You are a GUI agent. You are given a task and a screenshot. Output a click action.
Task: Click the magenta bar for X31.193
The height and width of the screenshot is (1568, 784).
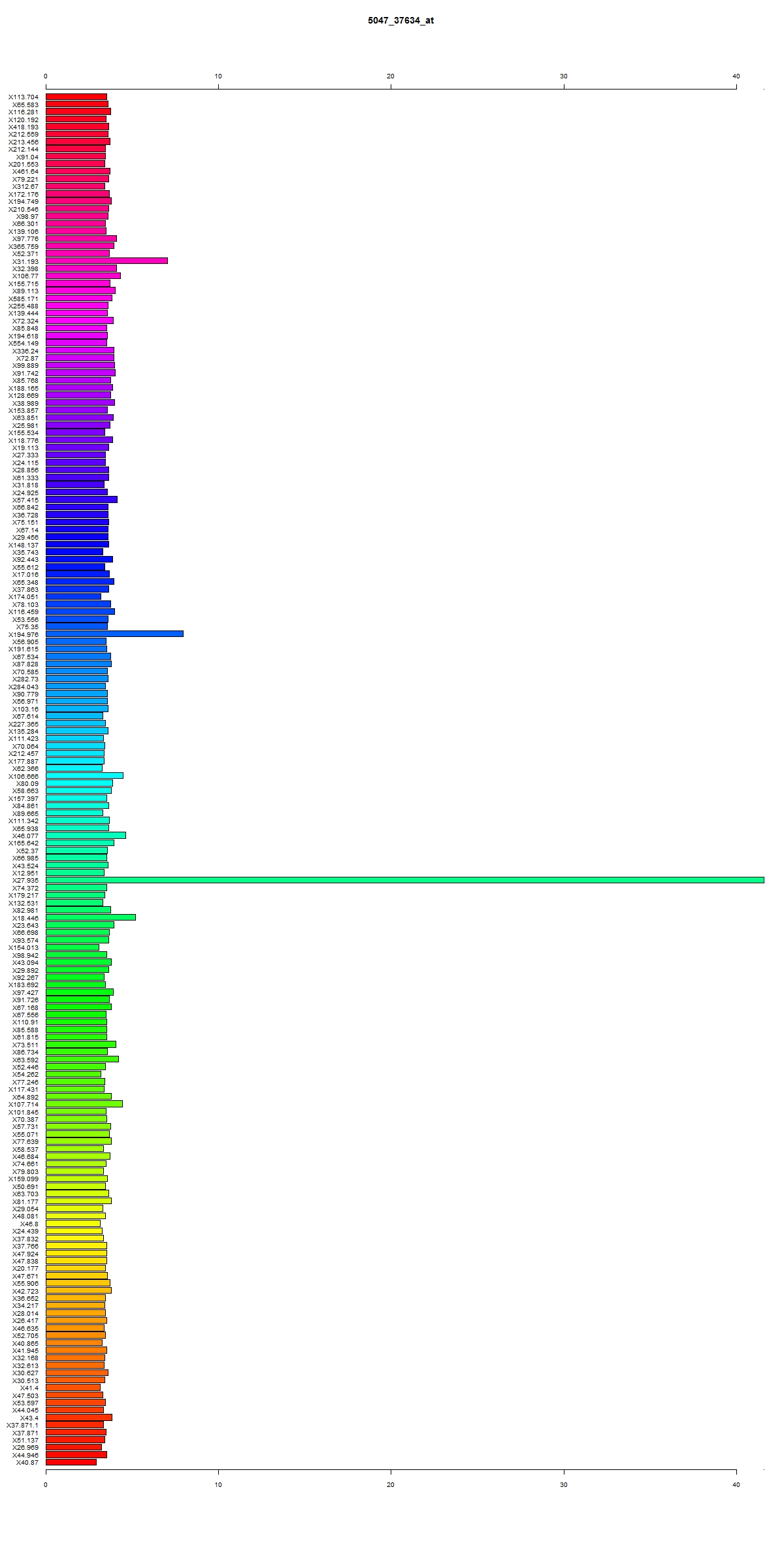(106, 261)
